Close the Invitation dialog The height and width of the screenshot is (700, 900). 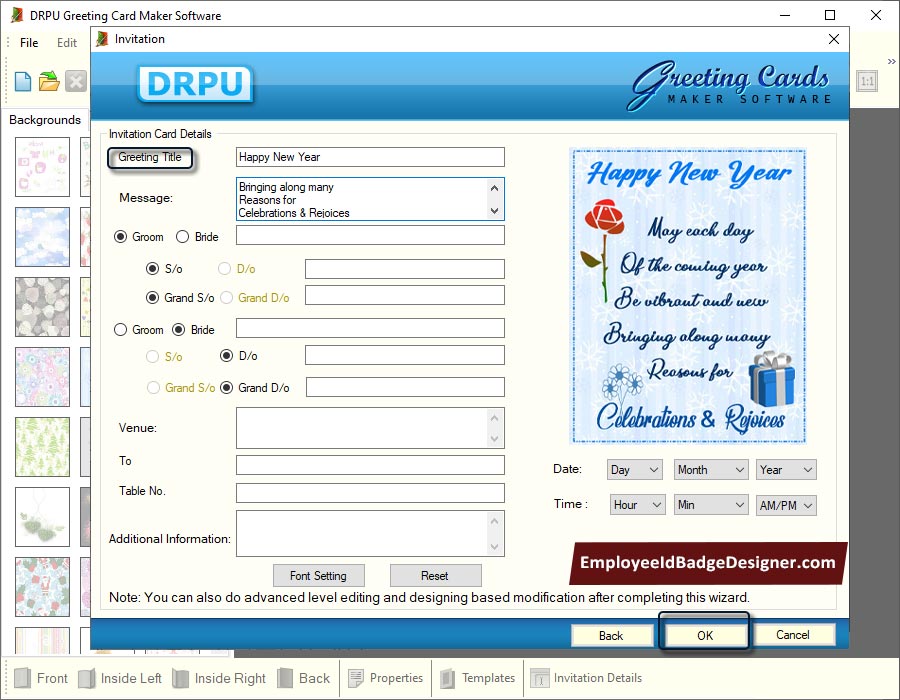[x=834, y=39]
